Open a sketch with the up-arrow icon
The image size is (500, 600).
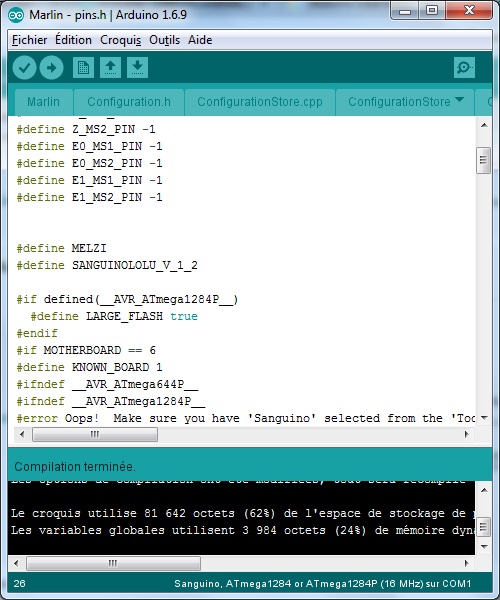click(111, 68)
